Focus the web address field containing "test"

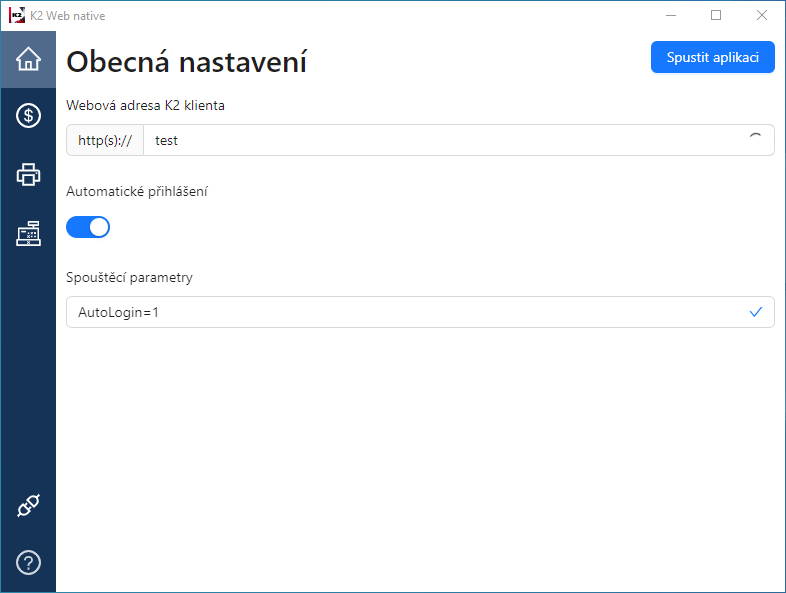440,140
